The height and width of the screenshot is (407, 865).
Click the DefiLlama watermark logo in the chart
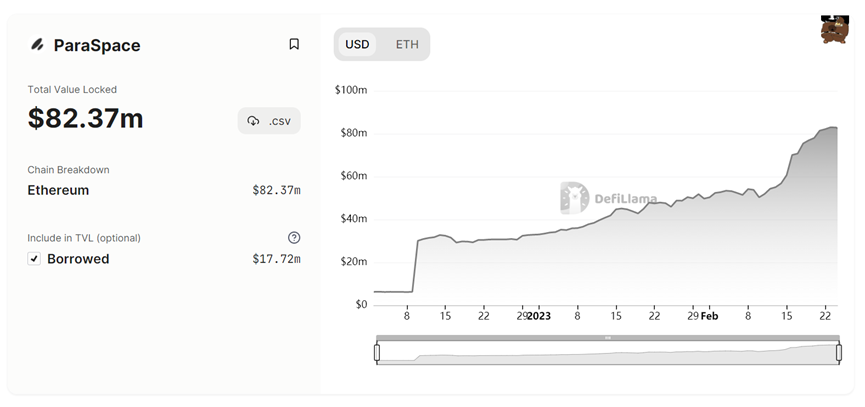574,198
